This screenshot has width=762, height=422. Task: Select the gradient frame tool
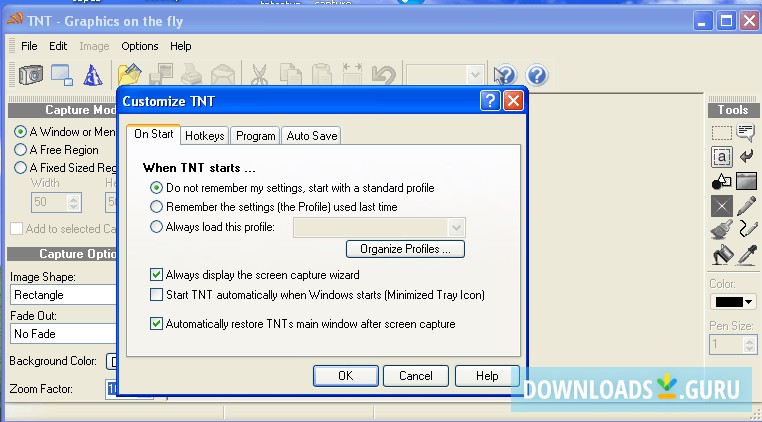pyautogui.click(x=746, y=181)
